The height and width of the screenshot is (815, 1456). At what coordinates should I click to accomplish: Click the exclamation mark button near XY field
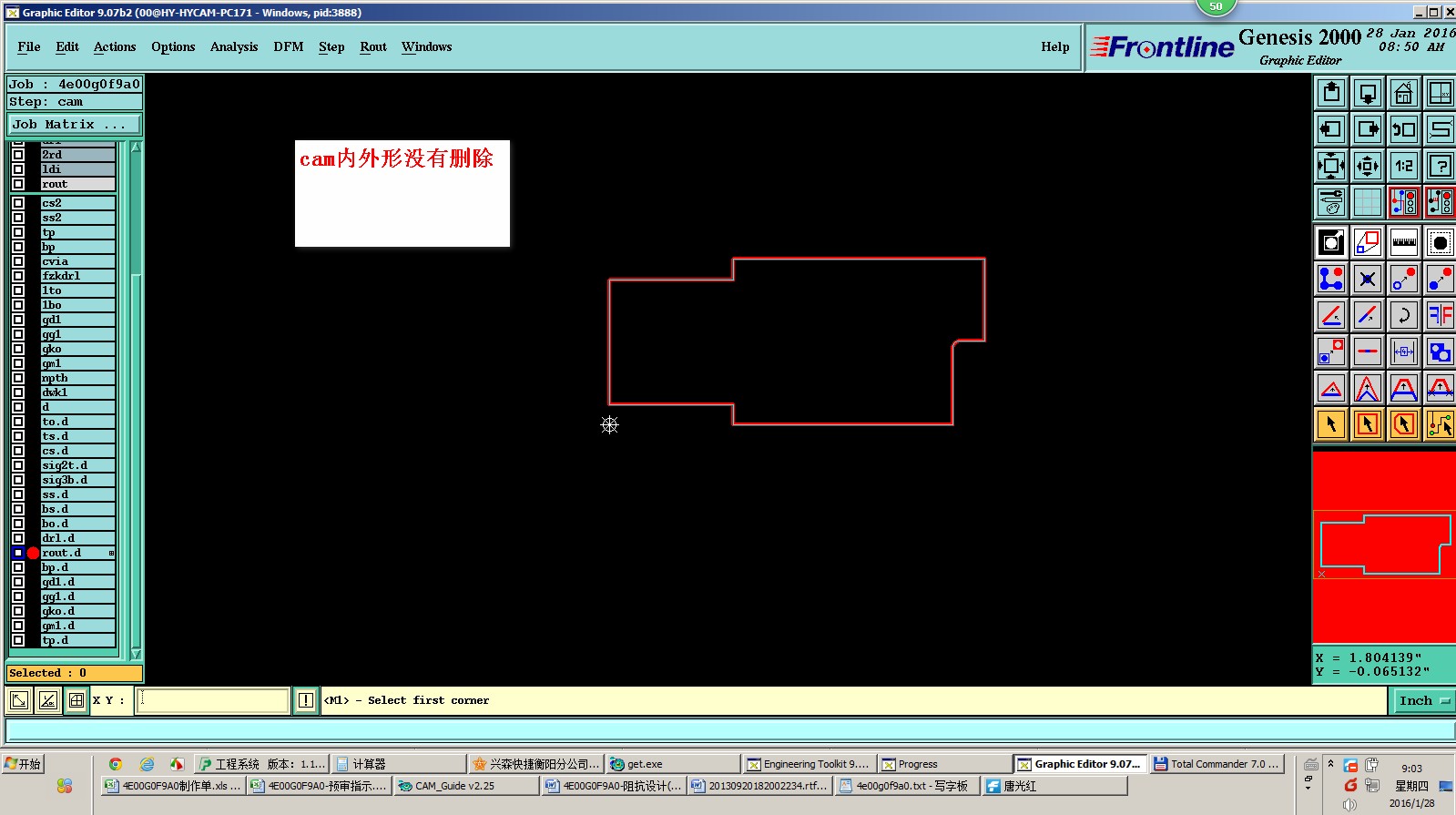[x=306, y=700]
